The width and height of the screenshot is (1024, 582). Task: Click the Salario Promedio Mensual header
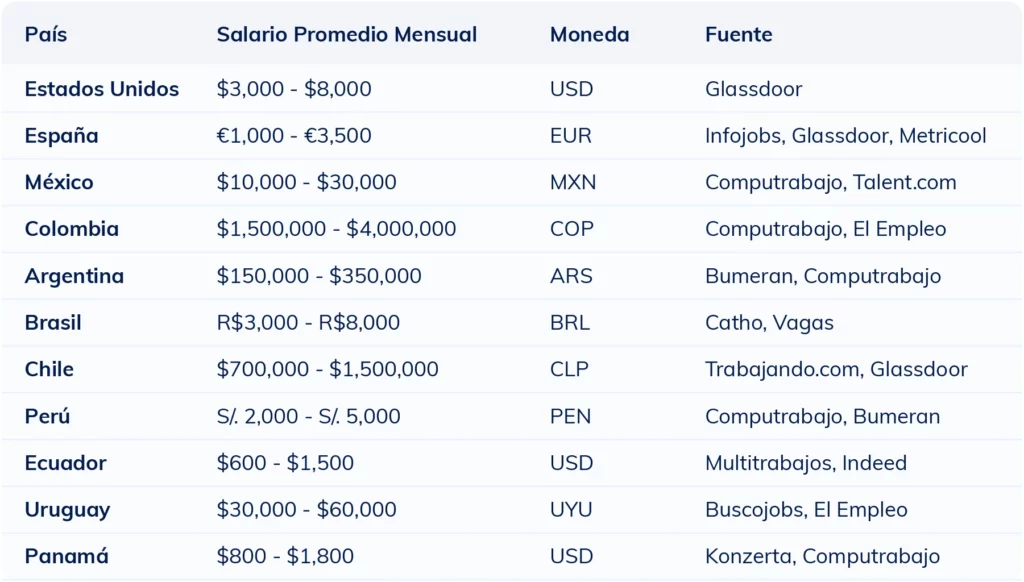[x=346, y=35]
